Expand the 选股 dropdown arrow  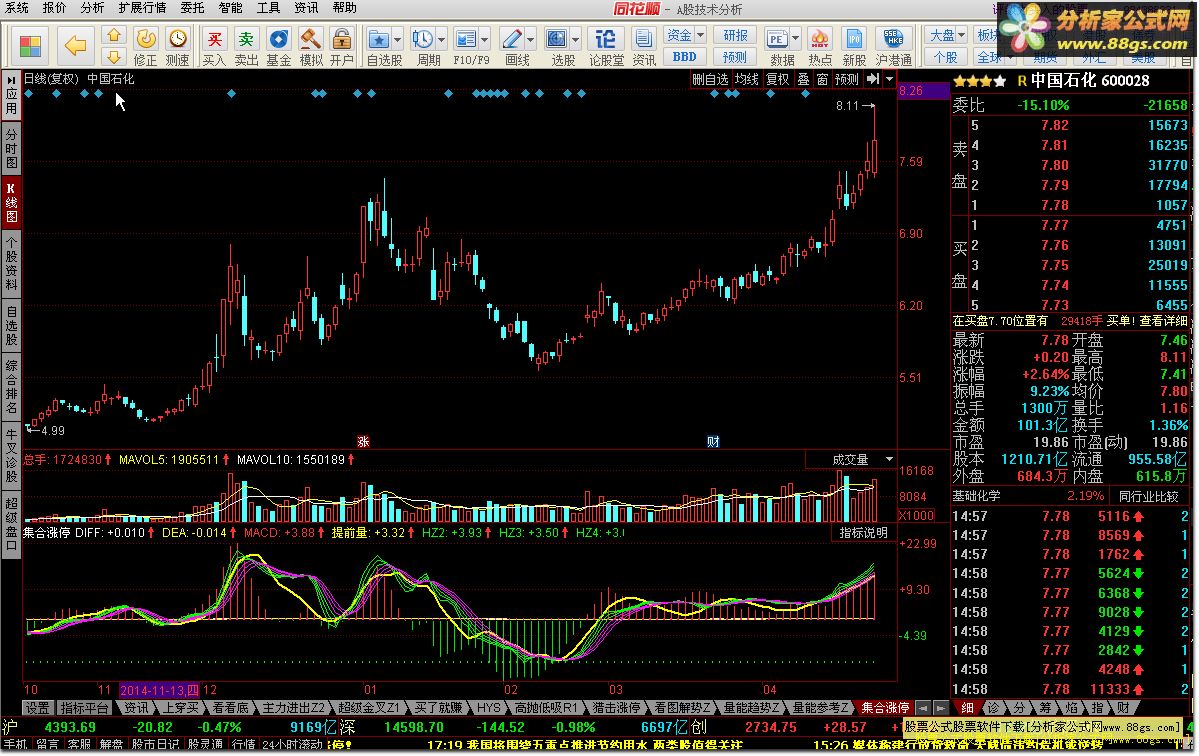point(575,39)
